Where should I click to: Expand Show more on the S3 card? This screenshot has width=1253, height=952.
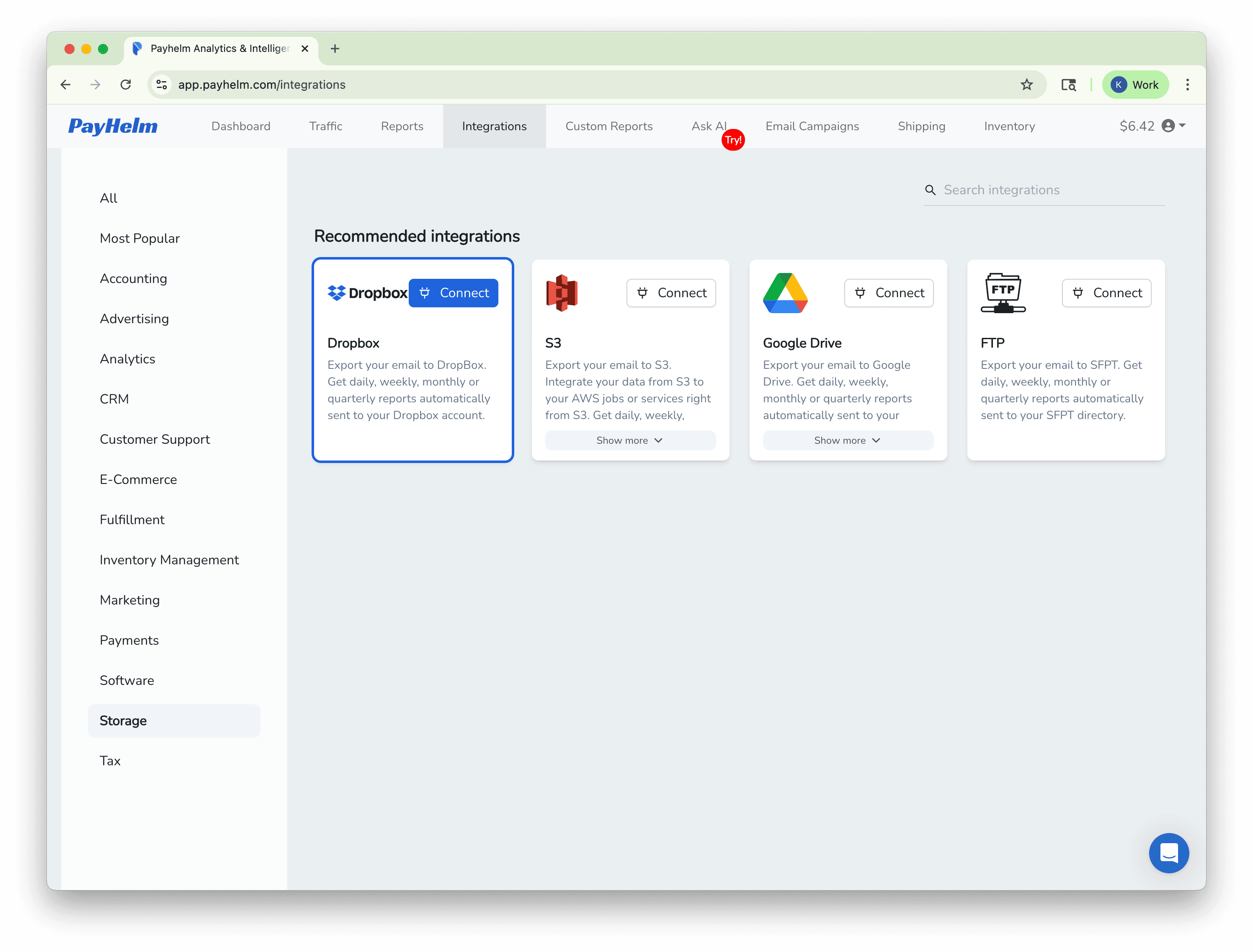(x=629, y=440)
